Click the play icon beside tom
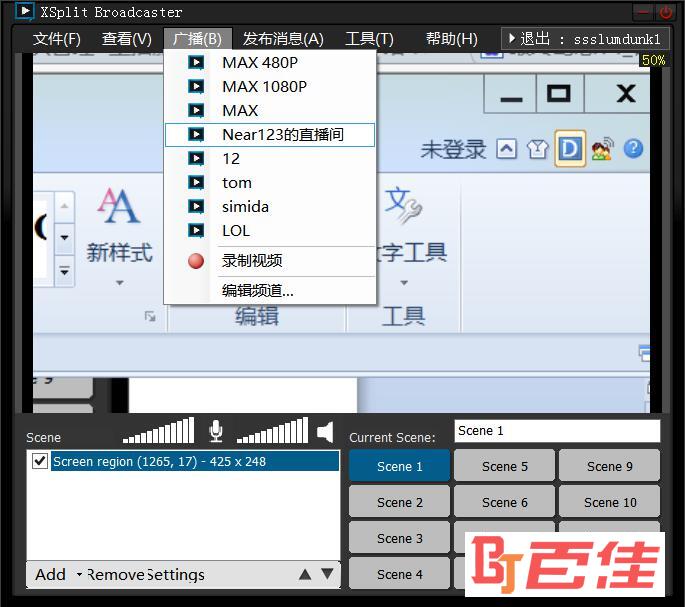The height and width of the screenshot is (607, 685). [x=196, y=182]
